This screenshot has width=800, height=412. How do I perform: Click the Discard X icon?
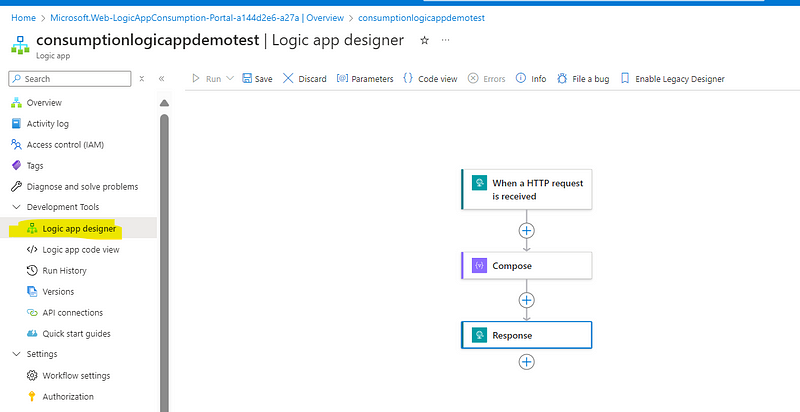pyautogui.click(x=288, y=79)
